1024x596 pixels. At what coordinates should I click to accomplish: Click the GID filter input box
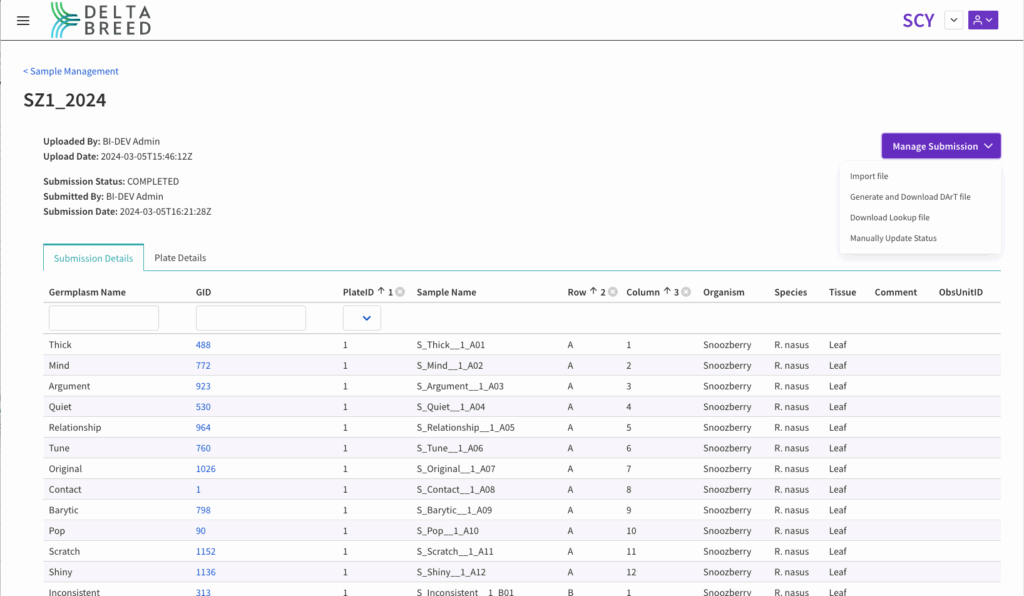coord(251,318)
